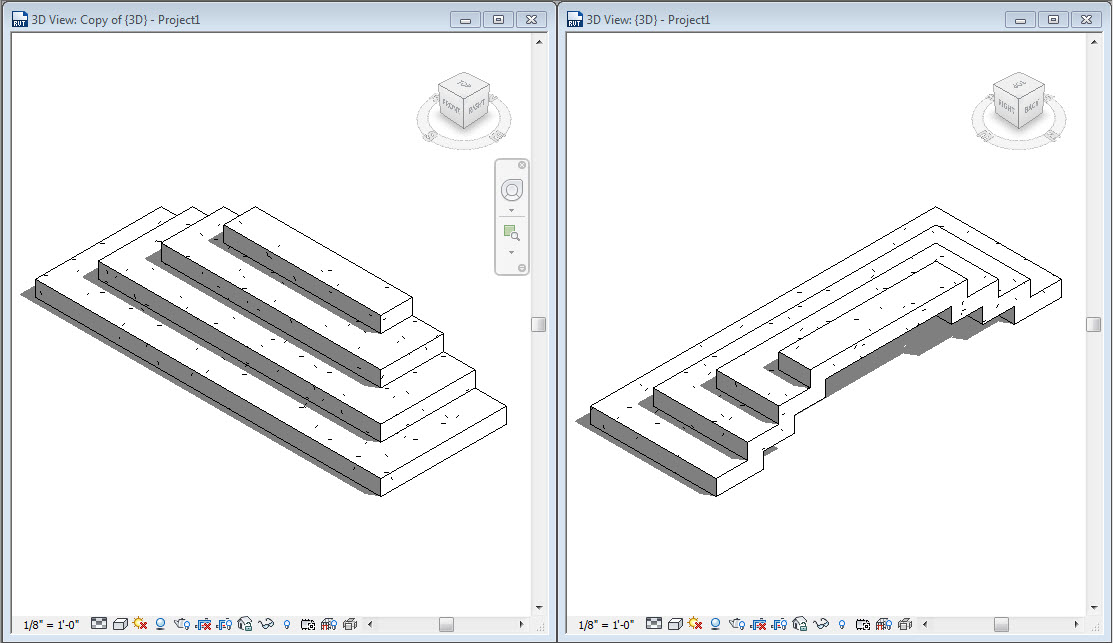The image size is (1114, 643).
Task: Click horizontal scrollbar thumb in {3D} view
Action: coord(1001,625)
